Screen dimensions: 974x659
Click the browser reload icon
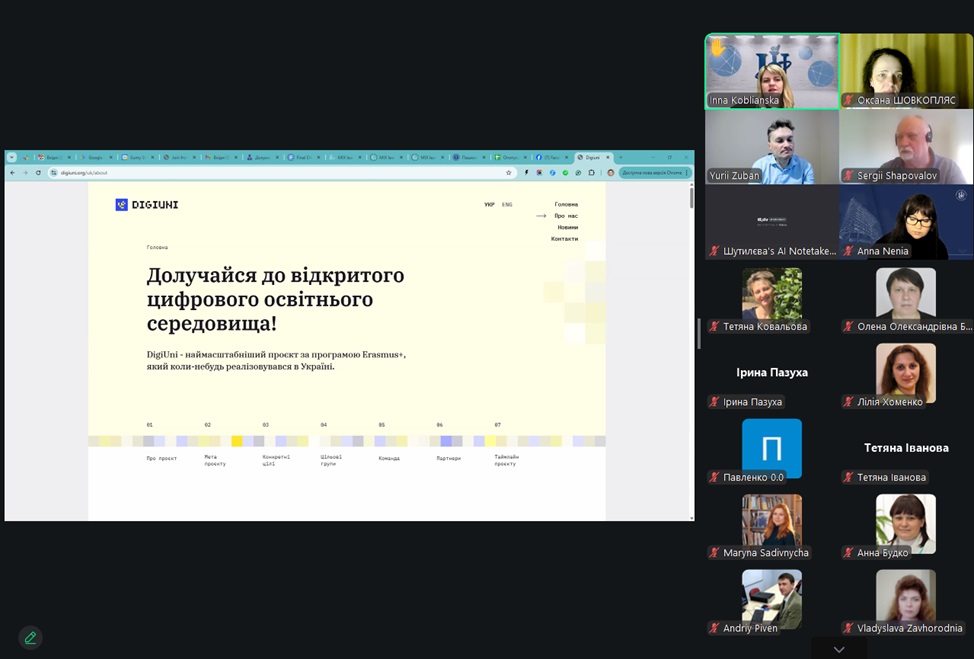click(x=39, y=173)
